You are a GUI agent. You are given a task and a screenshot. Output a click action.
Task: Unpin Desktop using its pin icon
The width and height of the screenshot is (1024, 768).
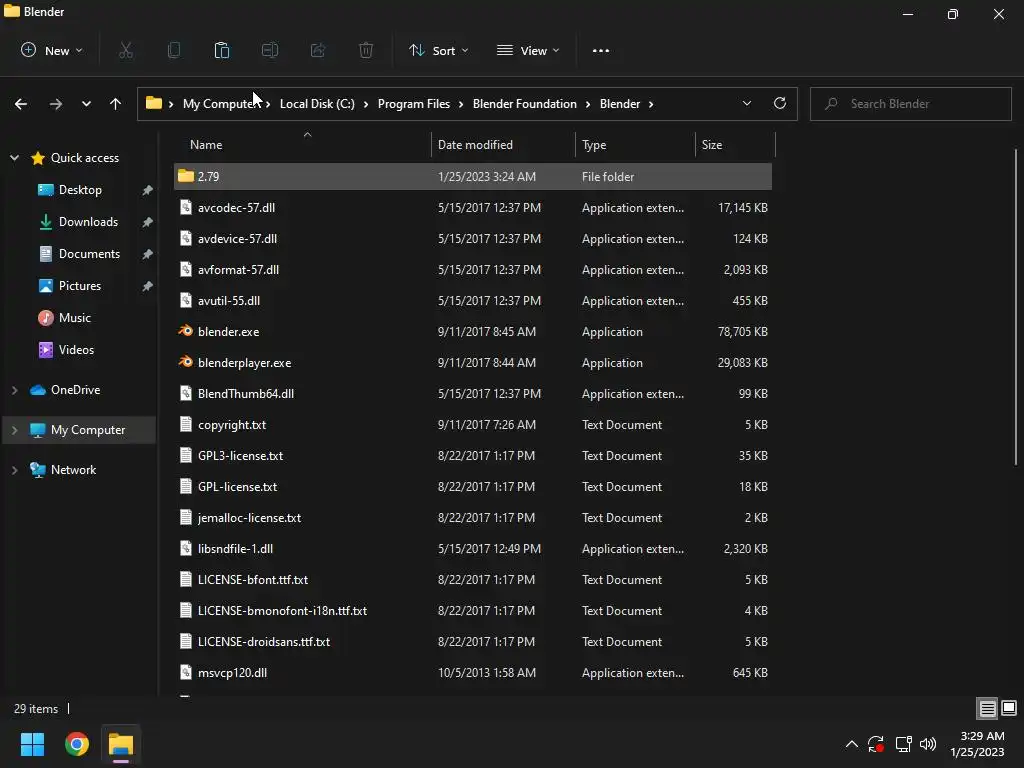148,190
